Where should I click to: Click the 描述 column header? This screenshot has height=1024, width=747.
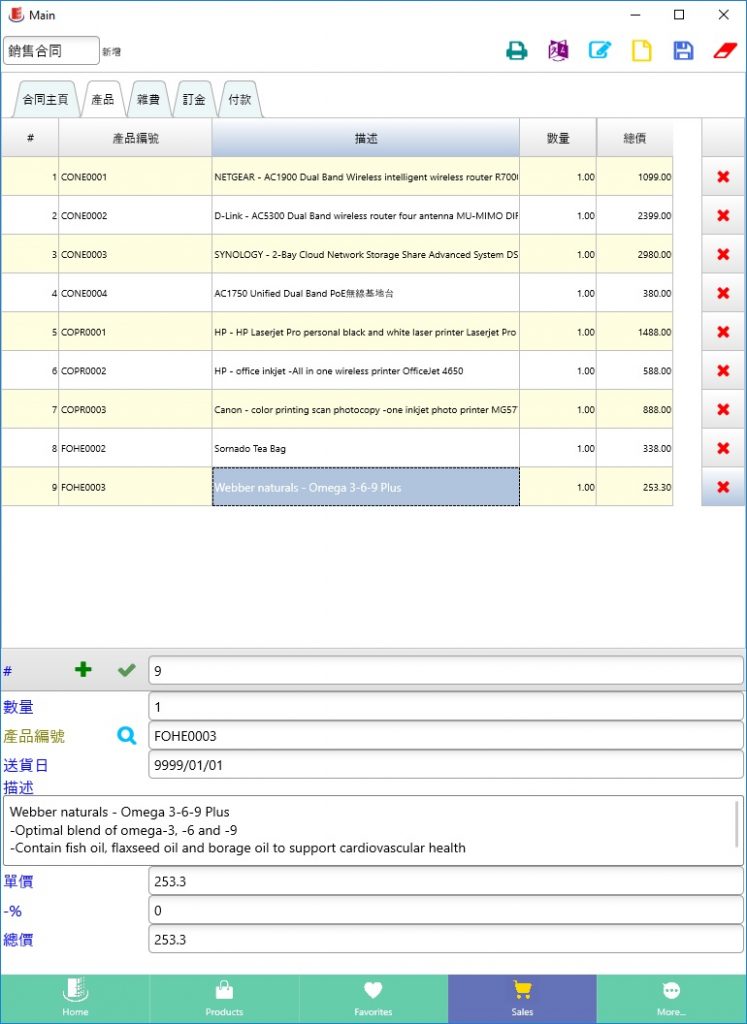click(x=366, y=138)
